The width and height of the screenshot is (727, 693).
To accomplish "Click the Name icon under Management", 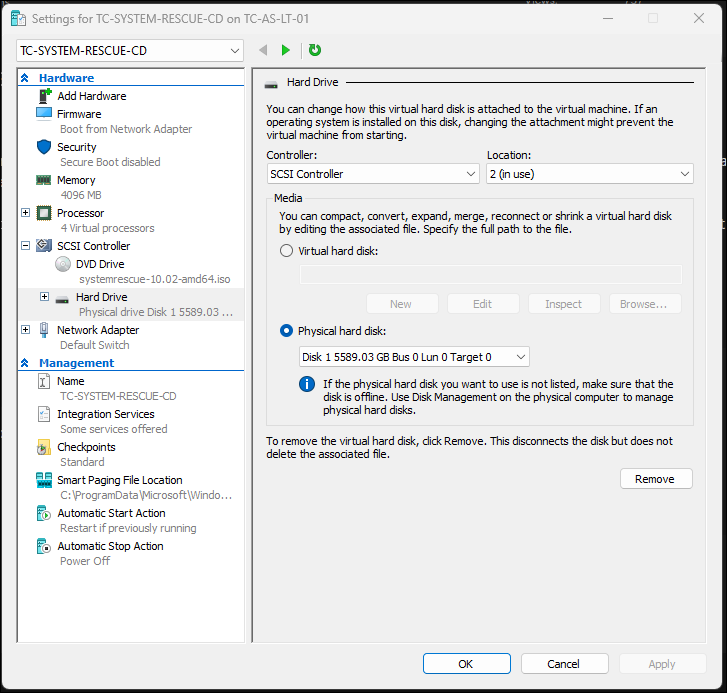I will [44, 381].
